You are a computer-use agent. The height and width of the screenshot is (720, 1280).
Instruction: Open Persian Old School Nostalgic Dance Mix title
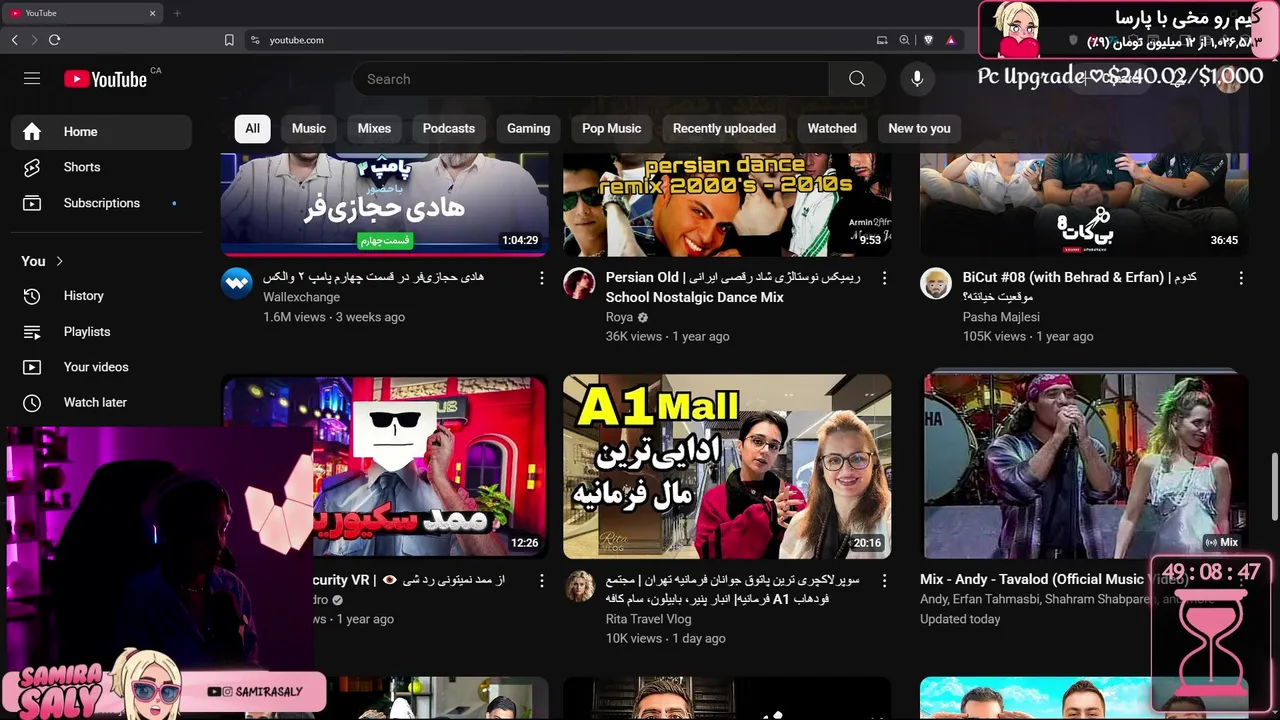click(x=733, y=287)
